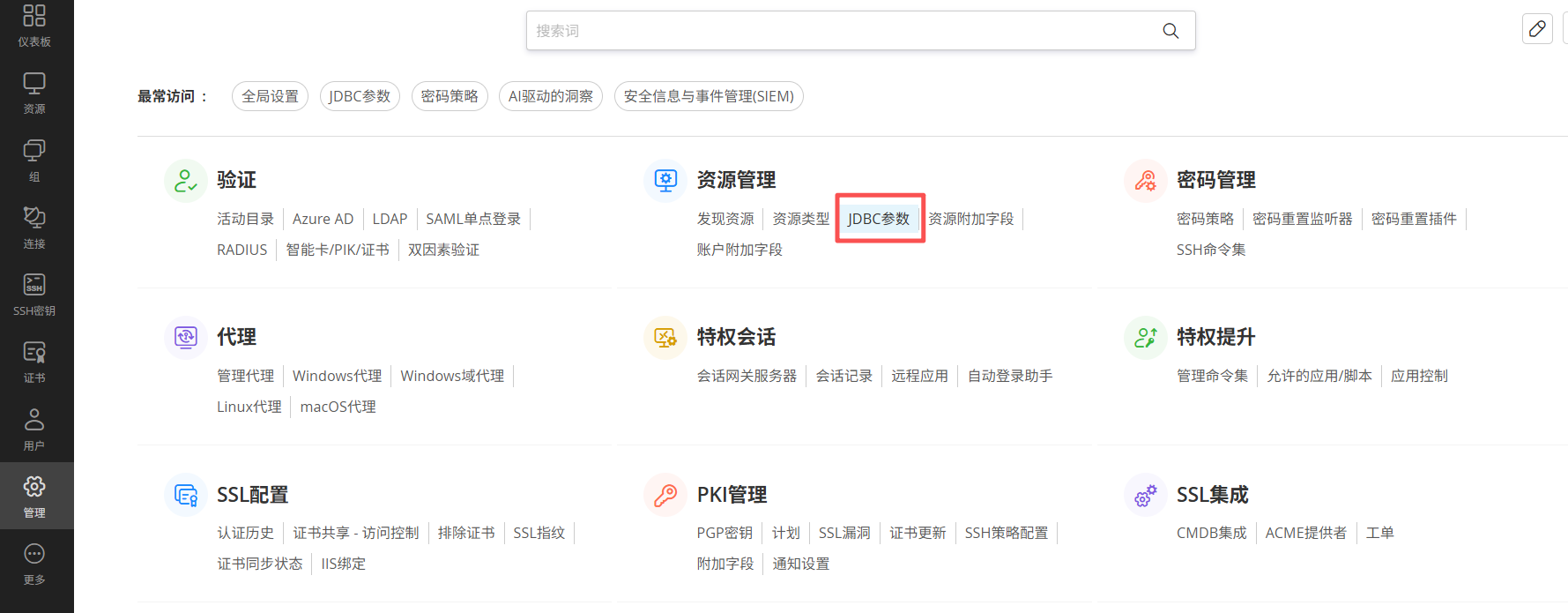
Task: Select the 证书 sidebar icon
Action: 34,362
